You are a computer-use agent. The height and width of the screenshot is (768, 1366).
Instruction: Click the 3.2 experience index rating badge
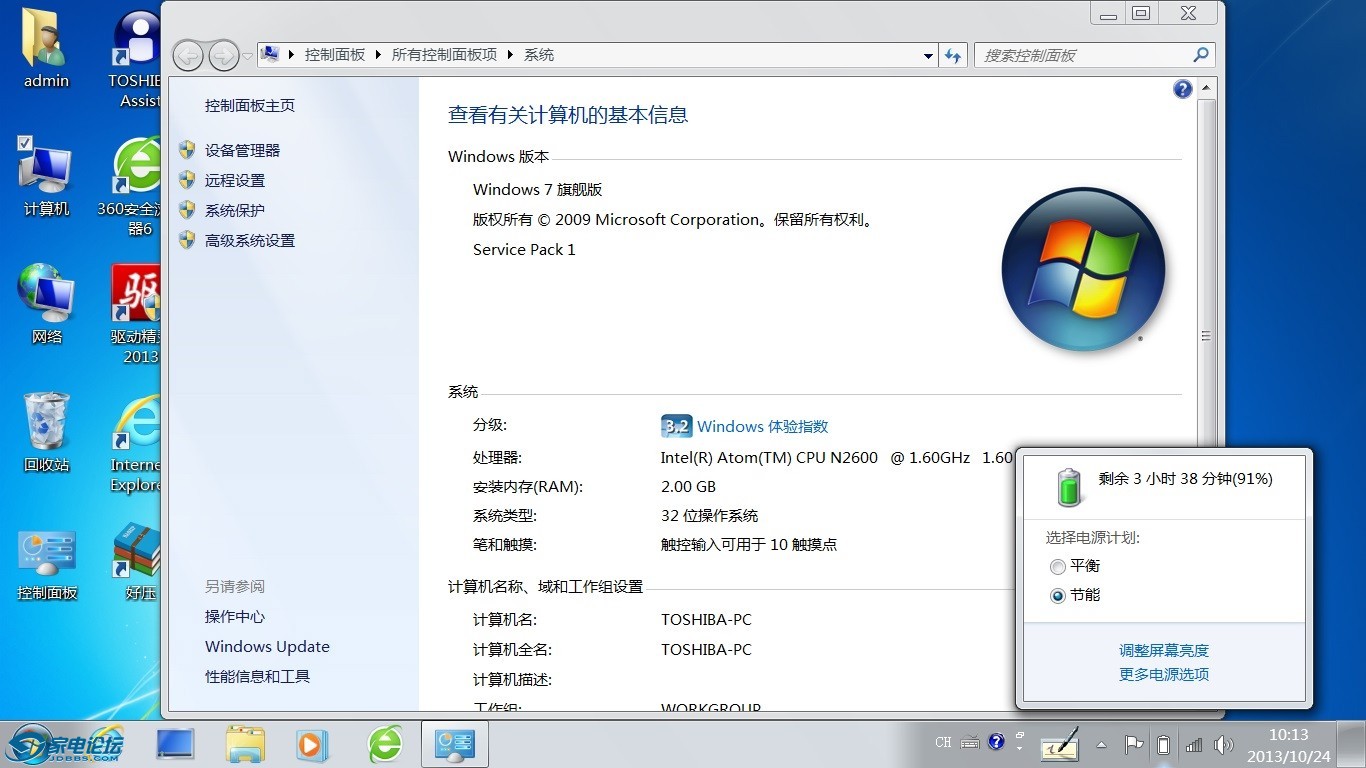tap(676, 426)
